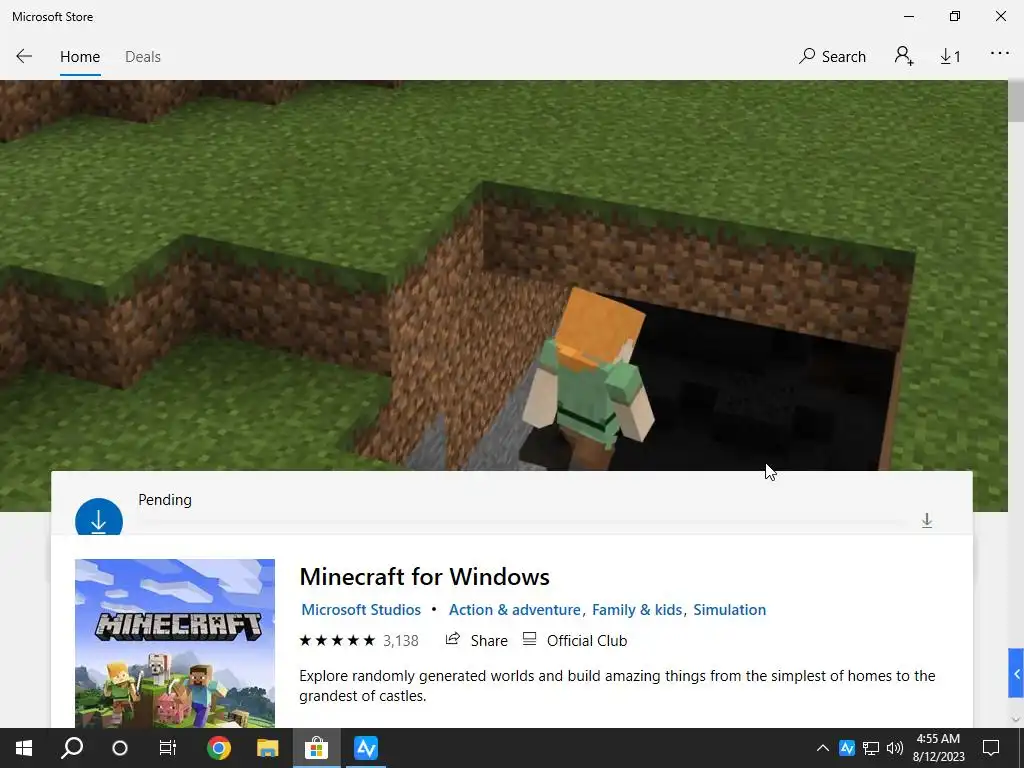Click the account sign-in person icon

coord(904,56)
